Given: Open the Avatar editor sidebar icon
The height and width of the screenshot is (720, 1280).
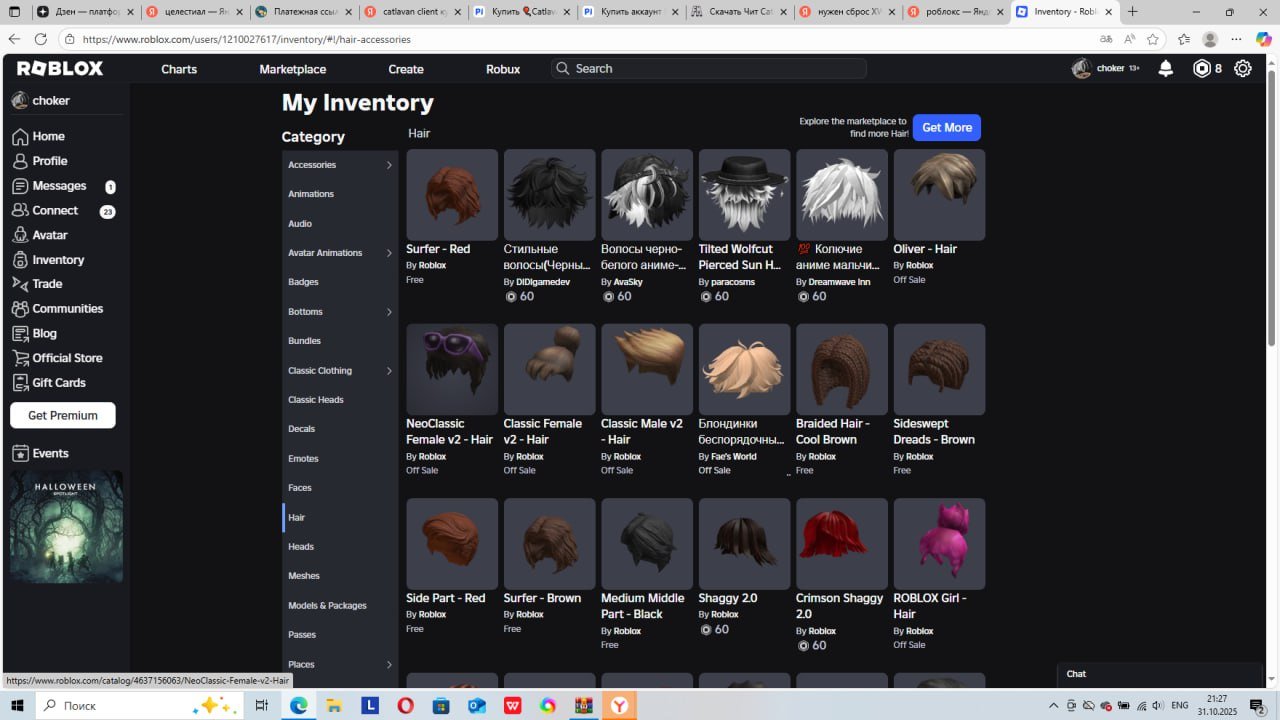Looking at the screenshot, I should [x=20, y=235].
